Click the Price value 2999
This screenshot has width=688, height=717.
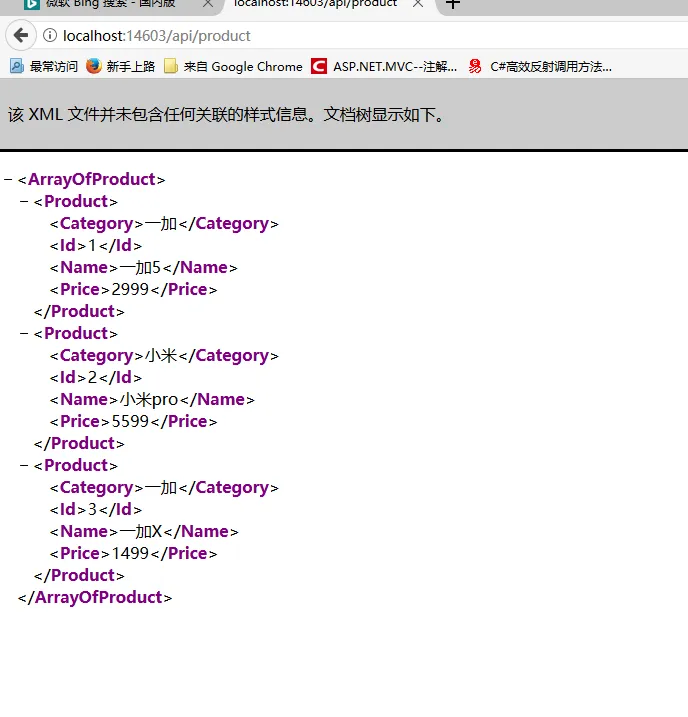(130, 289)
